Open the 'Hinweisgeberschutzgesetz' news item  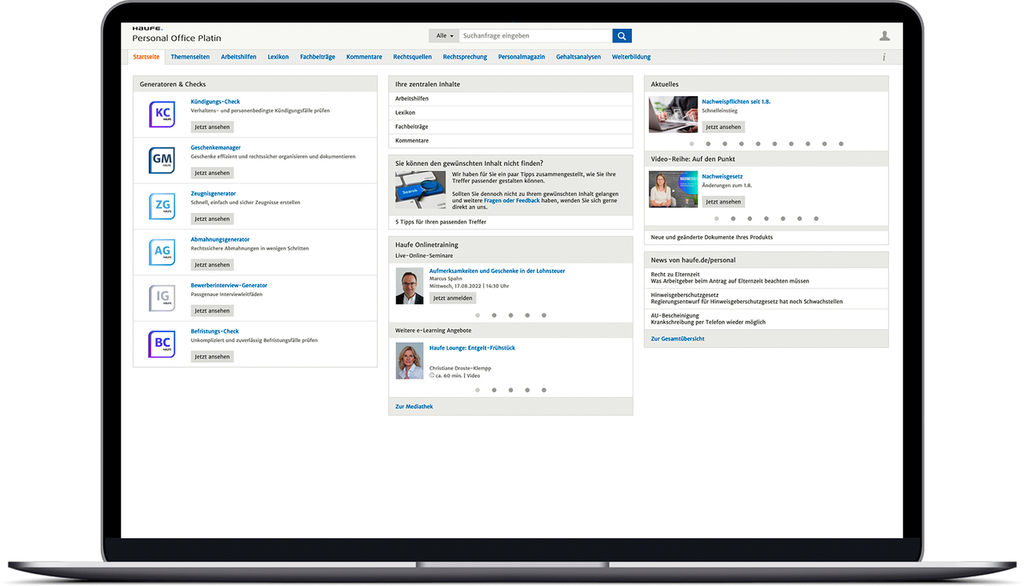766,299
